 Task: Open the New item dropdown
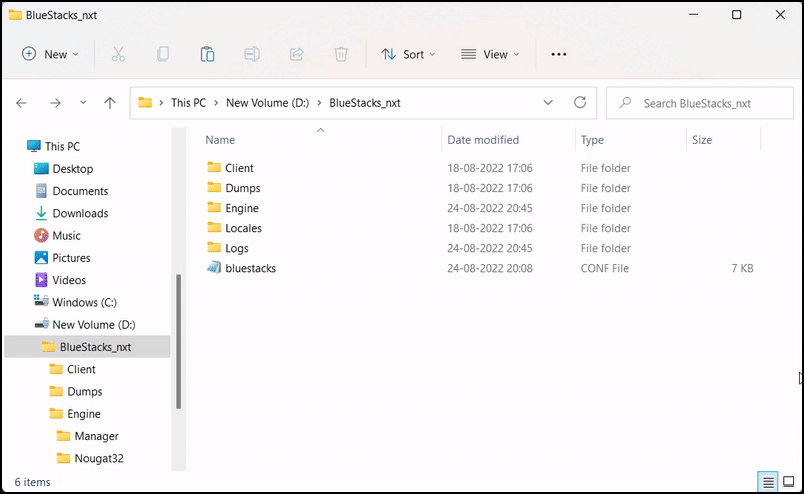coord(50,54)
